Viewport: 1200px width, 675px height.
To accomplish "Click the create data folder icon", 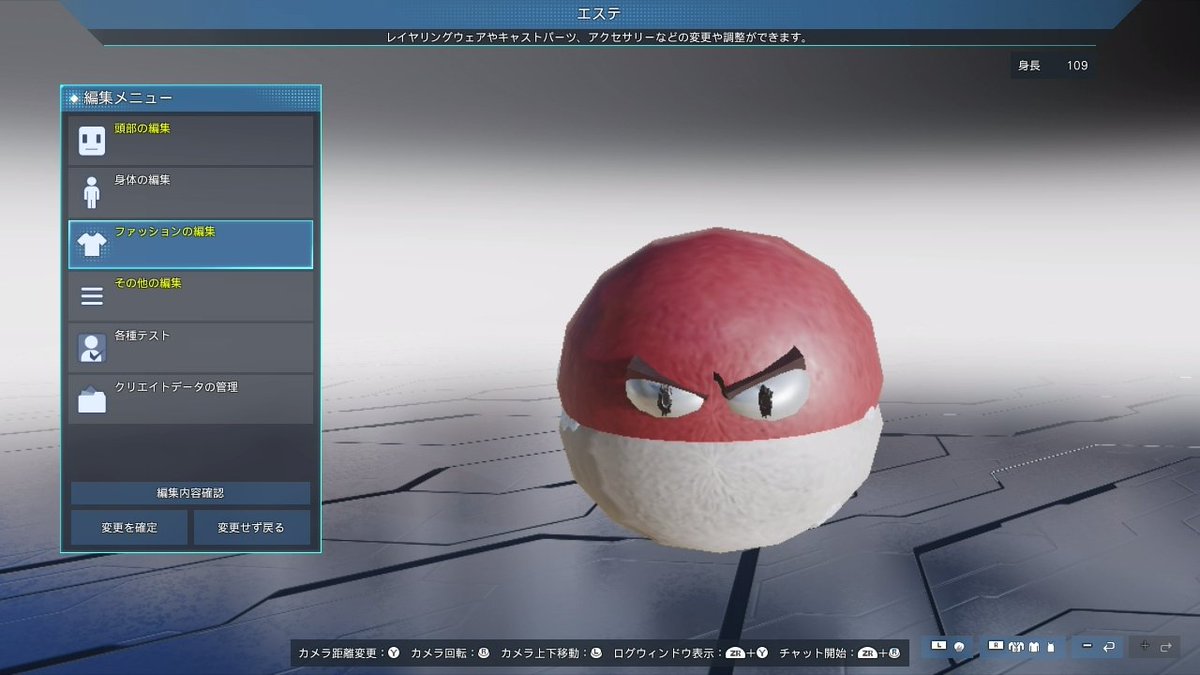I will (x=92, y=399).
